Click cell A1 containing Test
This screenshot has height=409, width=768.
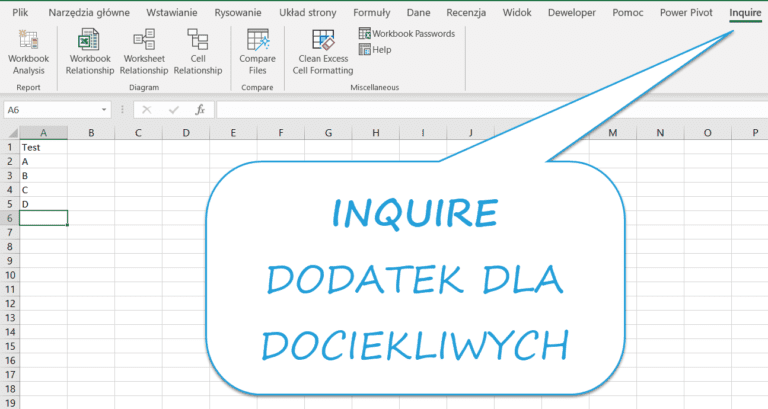[x=43, y=147]
